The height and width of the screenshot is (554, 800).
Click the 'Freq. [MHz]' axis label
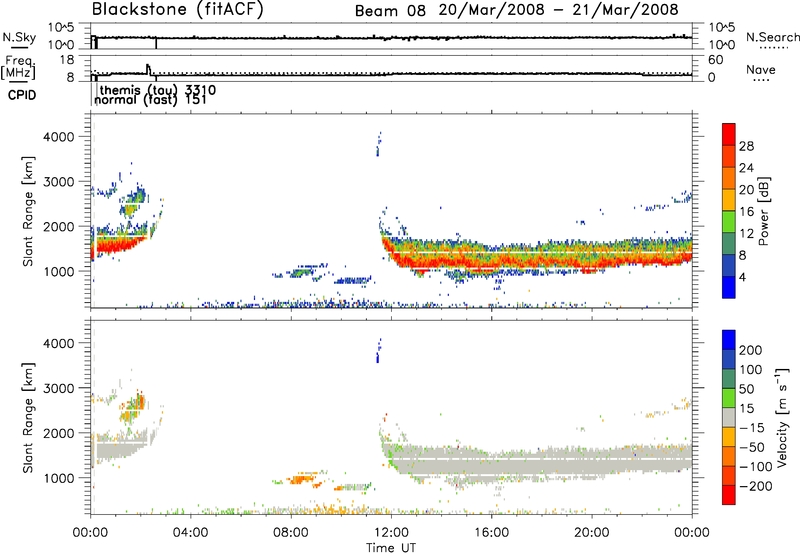[x=18, y=67]
